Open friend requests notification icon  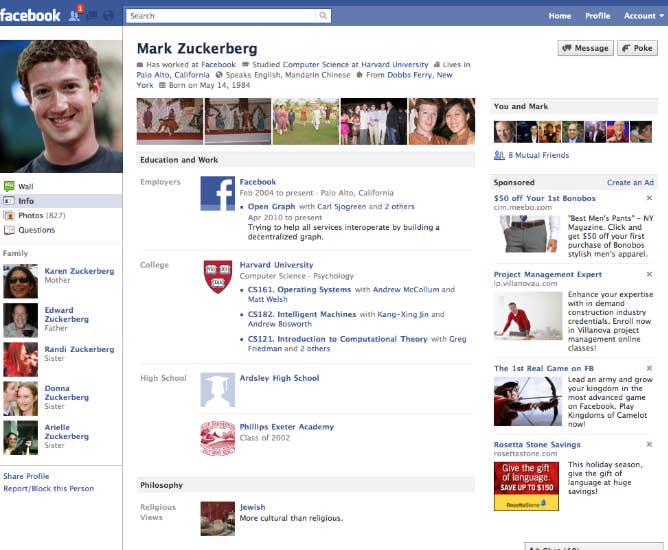pos(75,16)
